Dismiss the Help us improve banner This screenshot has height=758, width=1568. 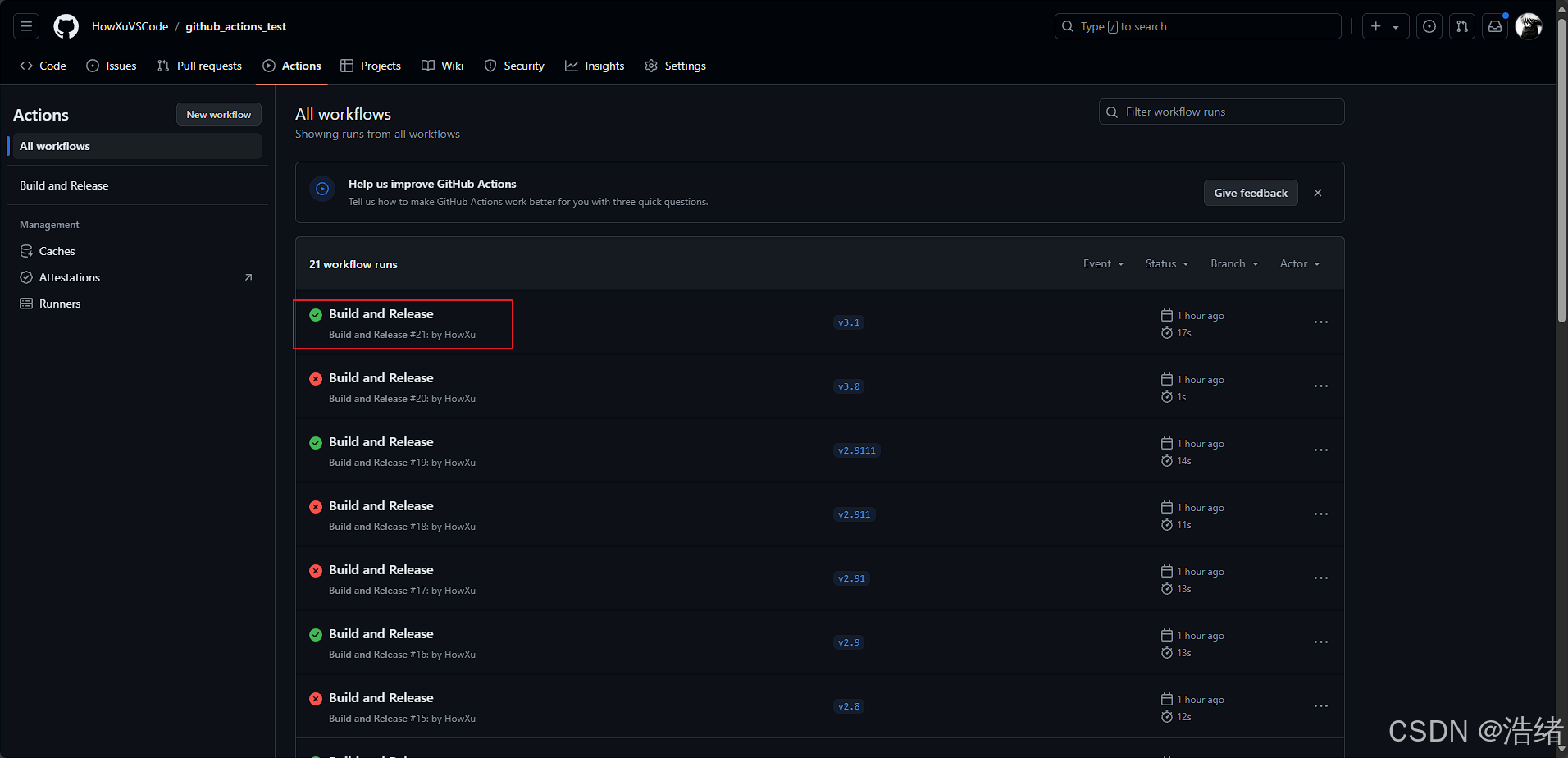click(1318, 193)
